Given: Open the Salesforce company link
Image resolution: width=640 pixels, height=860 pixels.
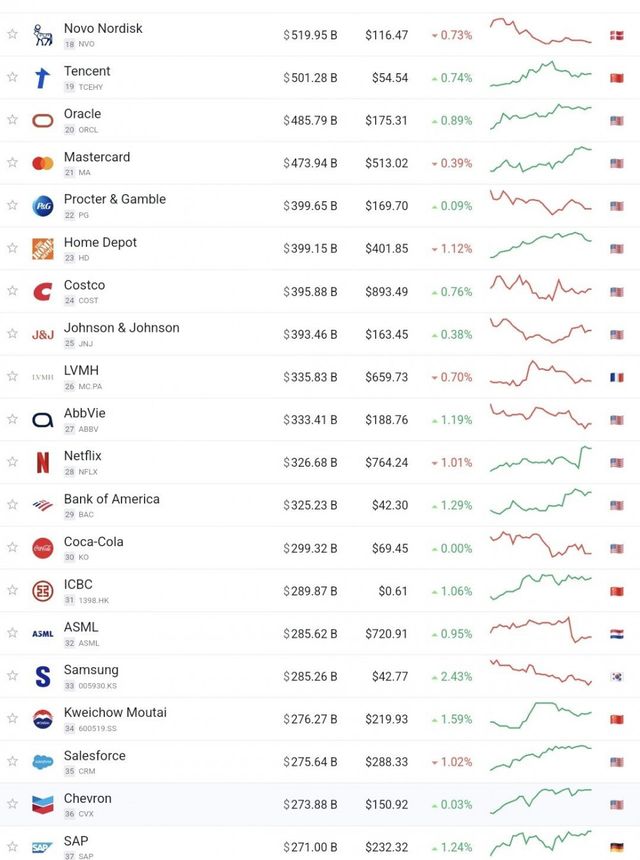Looking at the screenshot, I should click(x=94, y=756).
